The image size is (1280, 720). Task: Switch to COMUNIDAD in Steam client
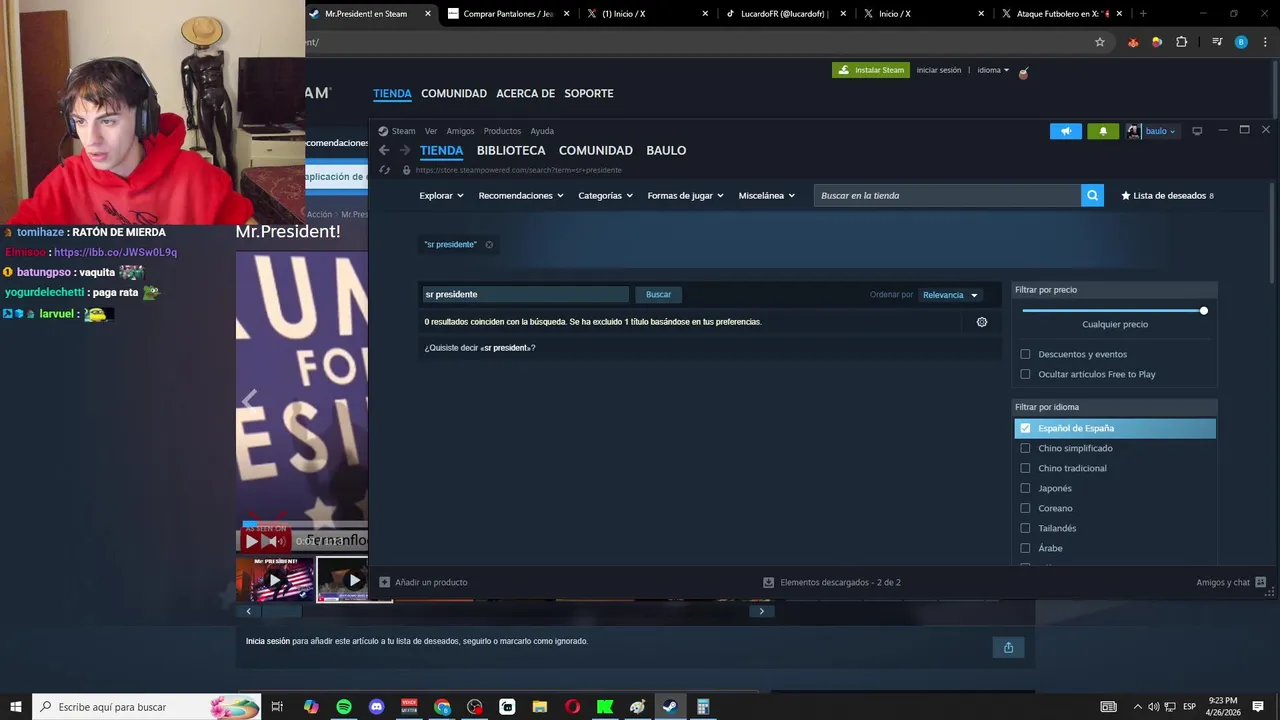pyautogui.click(x=596, y=151)
